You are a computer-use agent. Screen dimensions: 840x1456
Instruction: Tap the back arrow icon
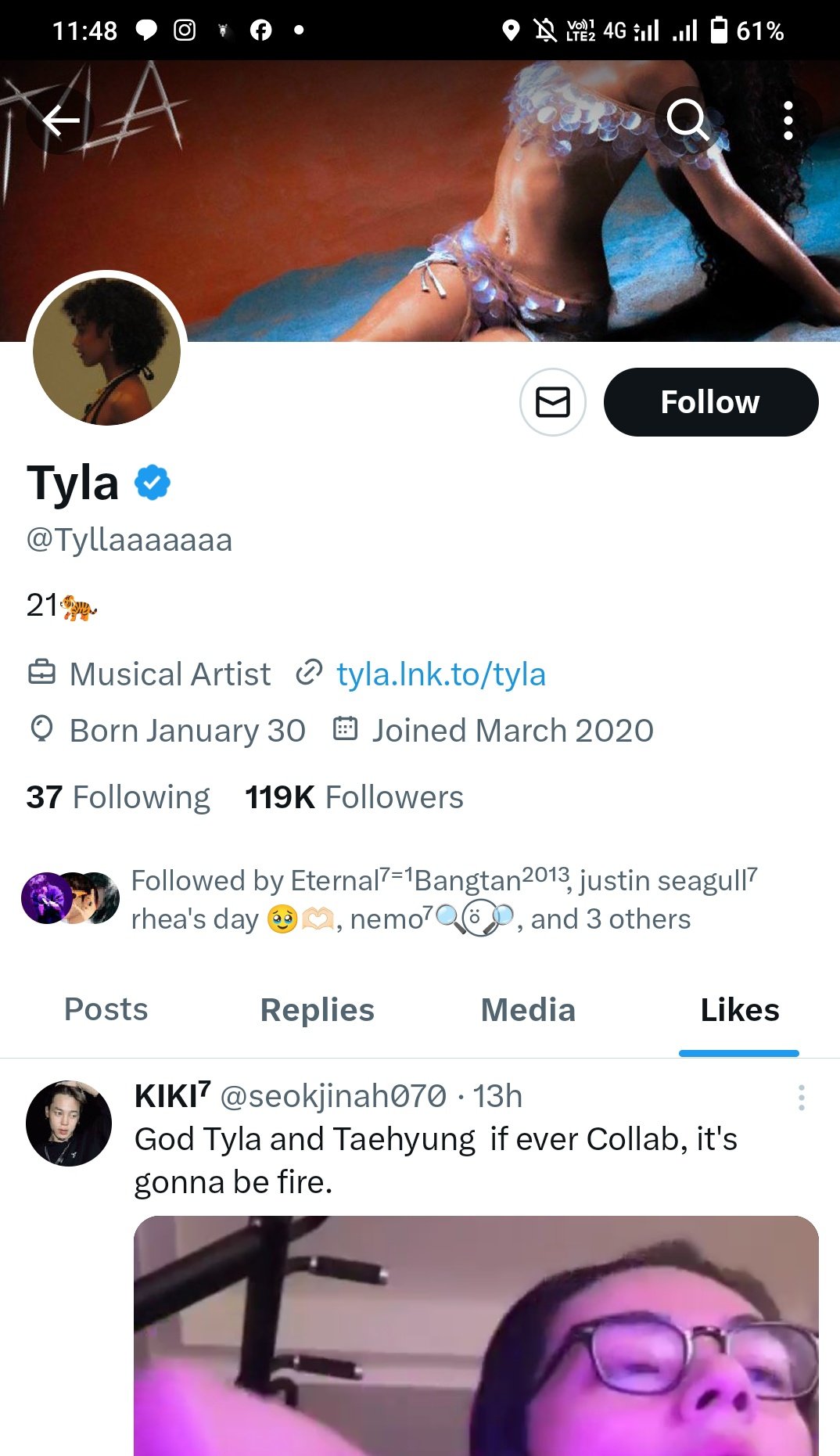coord(61,120)
